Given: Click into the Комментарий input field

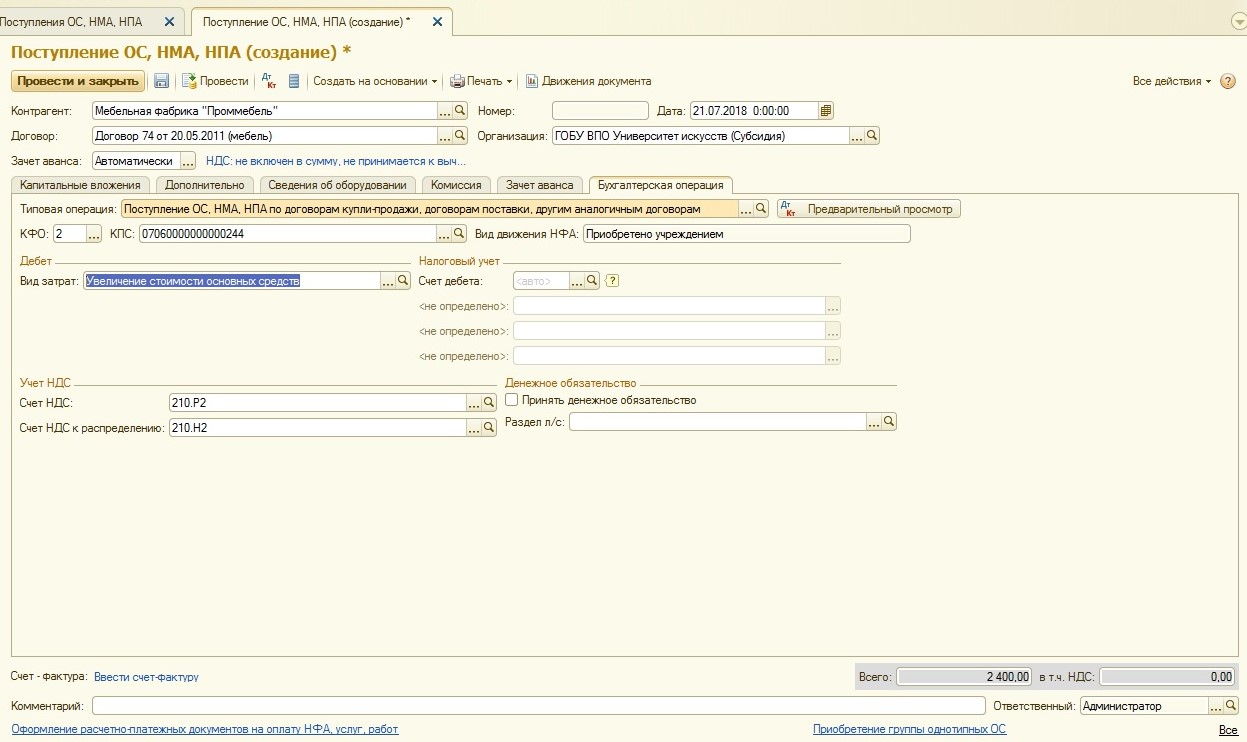Looking at the screenshot, I should point(538,706).
